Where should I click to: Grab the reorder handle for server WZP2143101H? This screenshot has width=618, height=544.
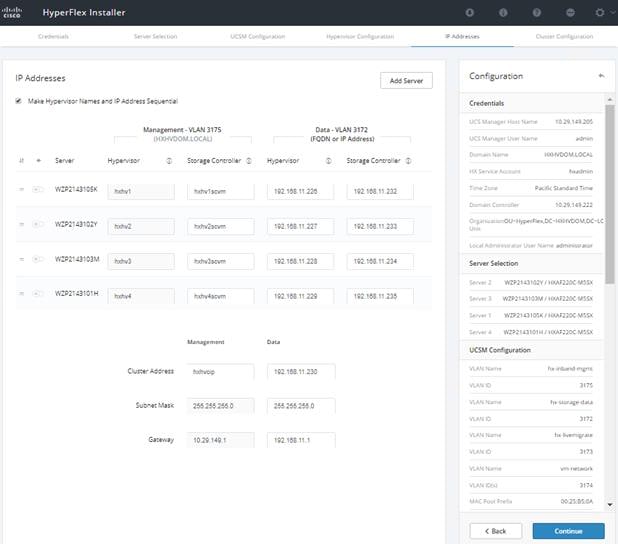point(22,294)
